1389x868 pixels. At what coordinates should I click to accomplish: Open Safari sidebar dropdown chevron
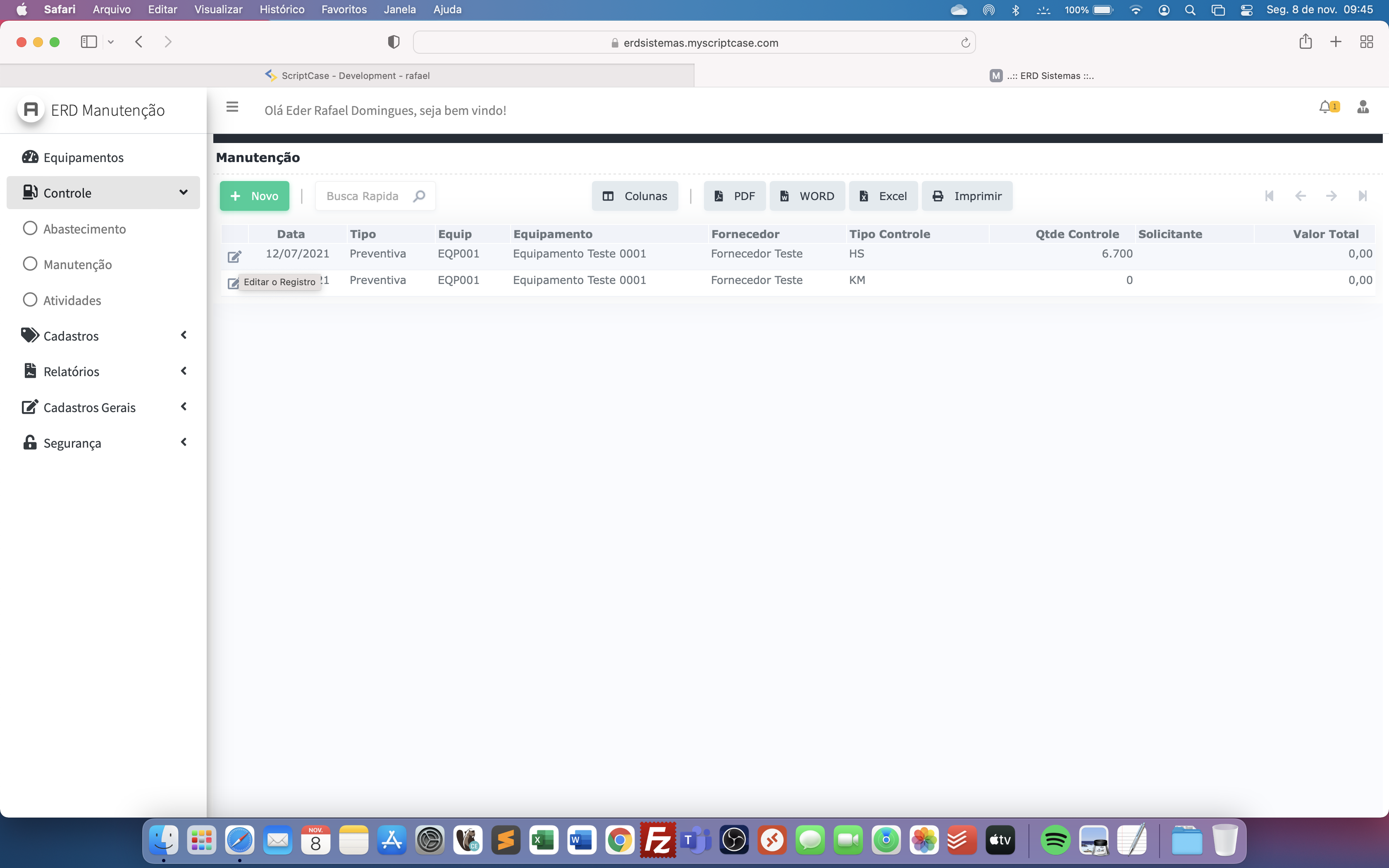pos(111,42)
